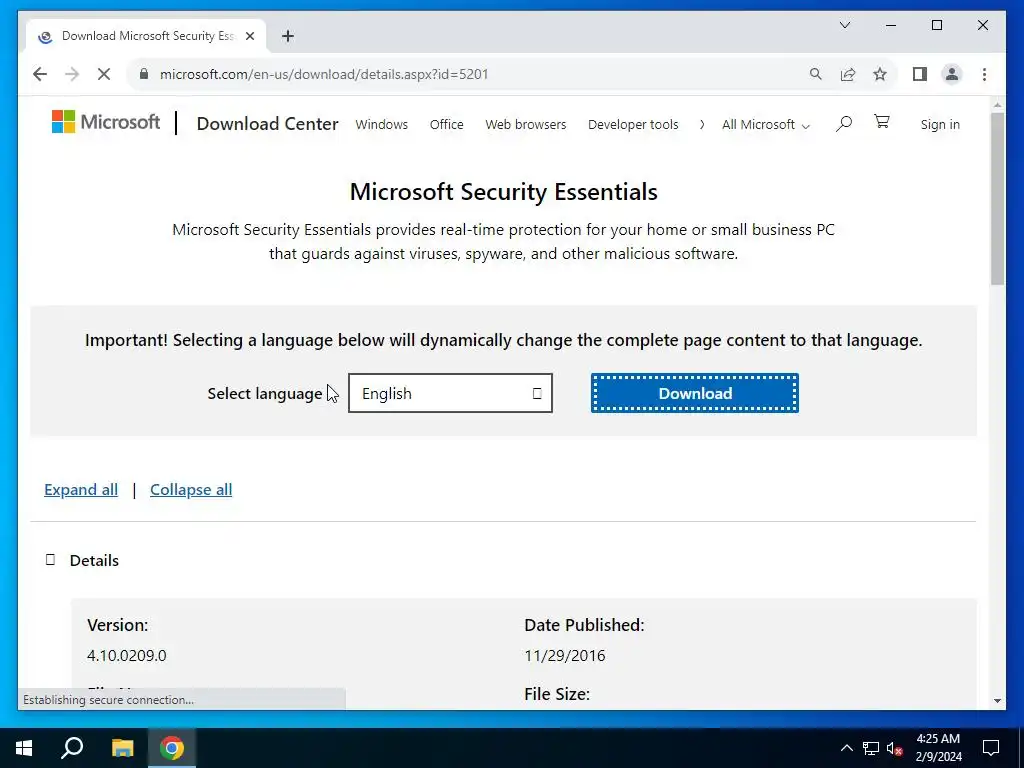The image size is (1024, 768).
Task: Open the Windows nav item
Action: [381, 124]
